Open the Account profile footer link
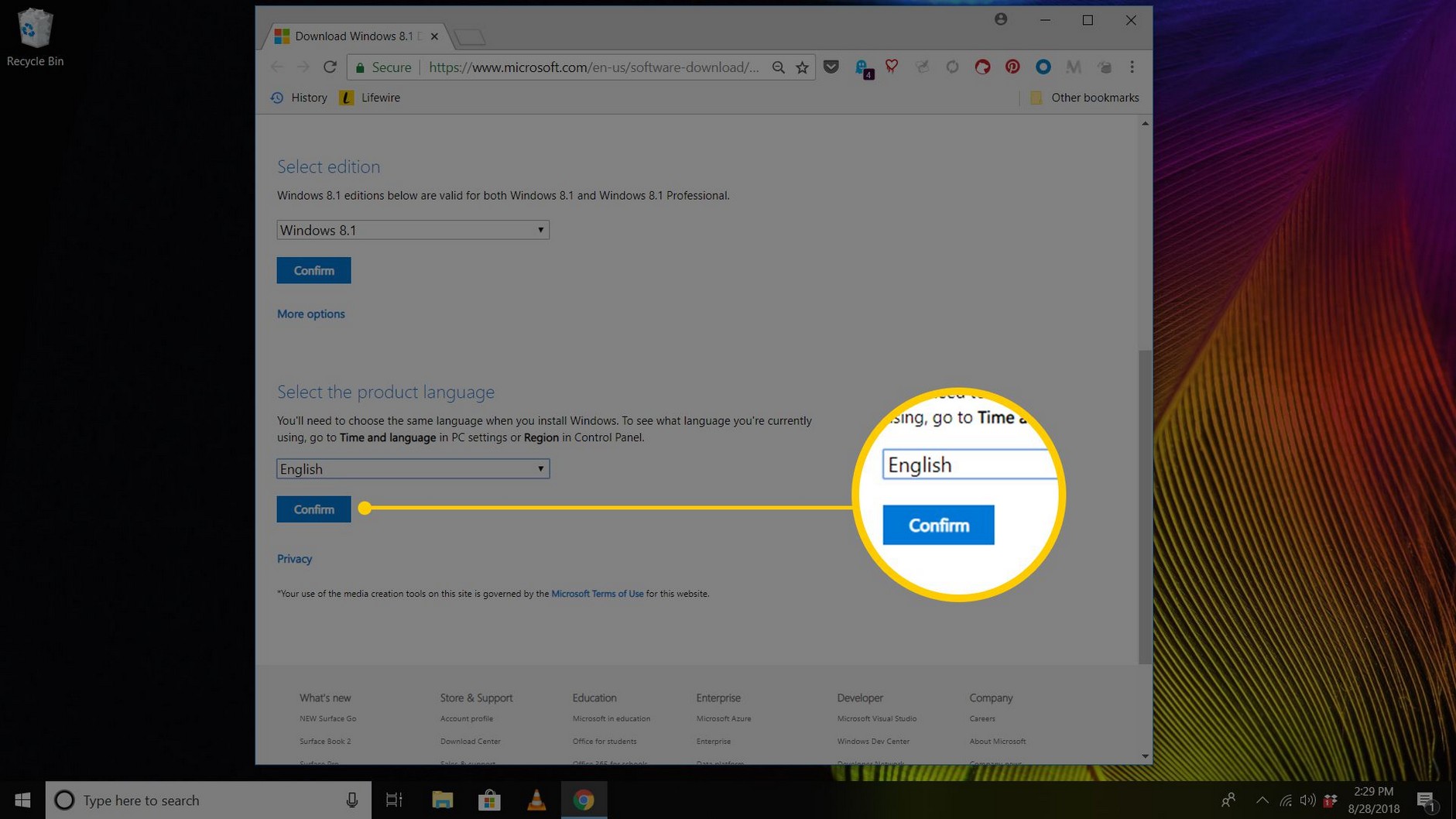The image size is (1456, 819). point(466,718)
